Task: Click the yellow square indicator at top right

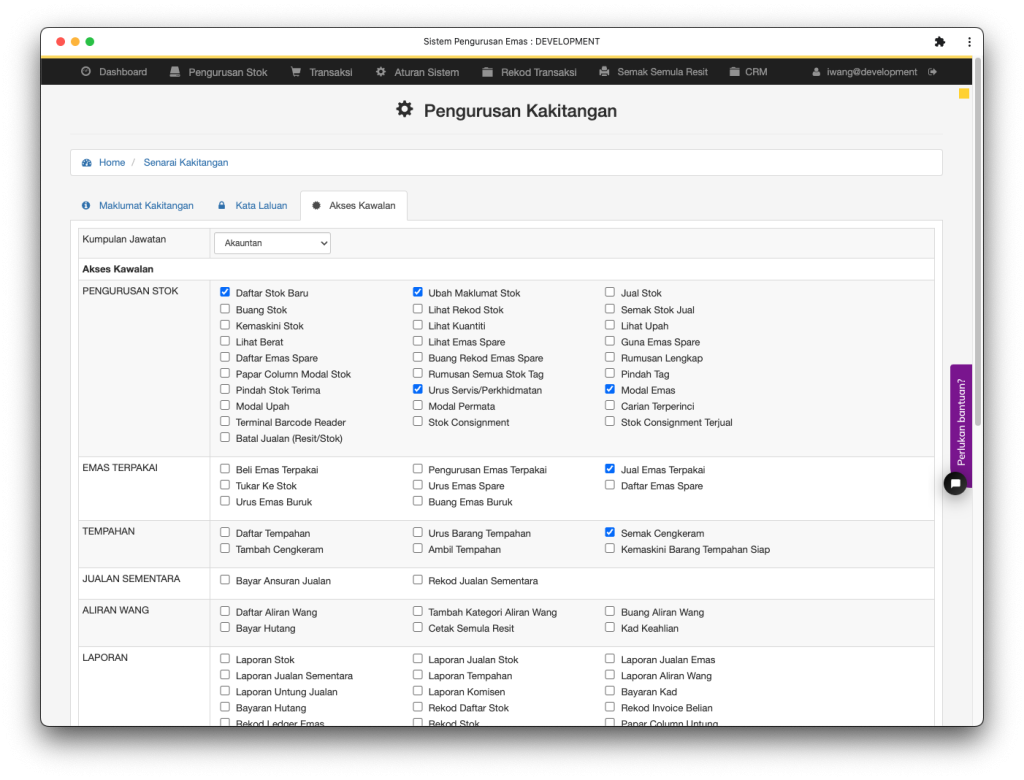Action: (x=964, y=94)
